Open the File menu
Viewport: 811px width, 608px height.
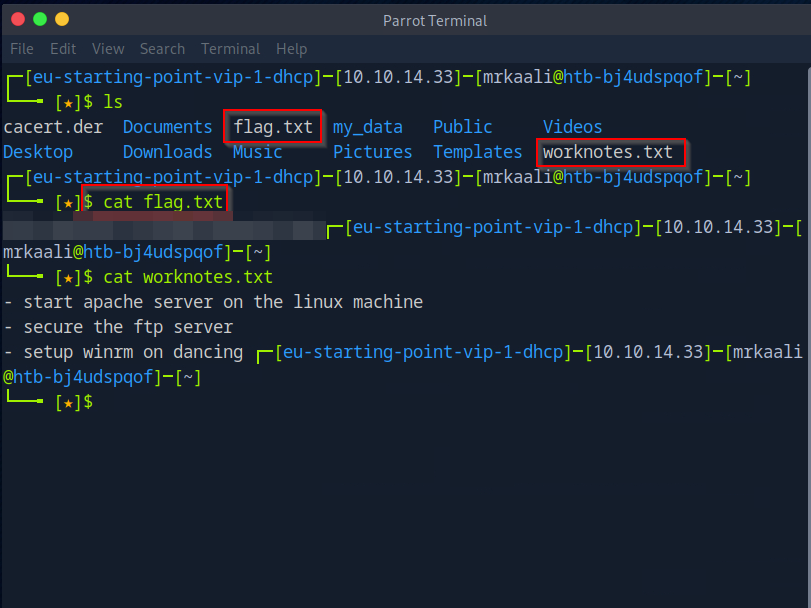pyautogui.click(x=22, y=49)
